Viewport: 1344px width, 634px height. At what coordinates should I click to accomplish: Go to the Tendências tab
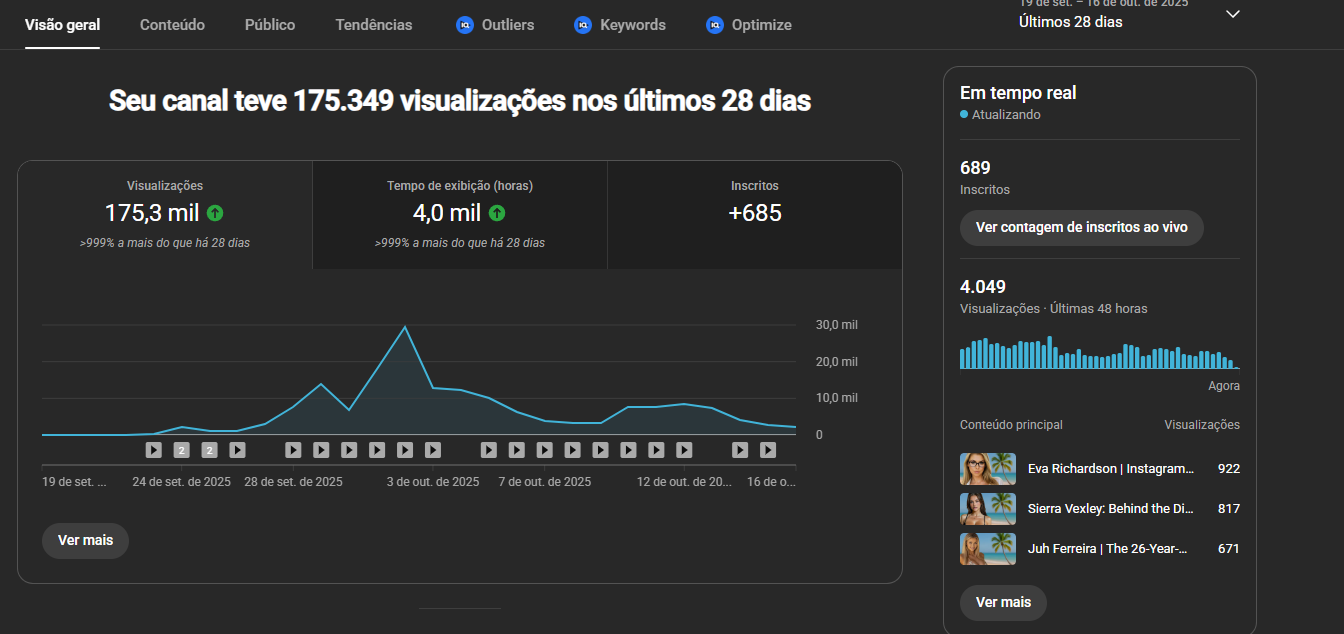coord(374,25)
